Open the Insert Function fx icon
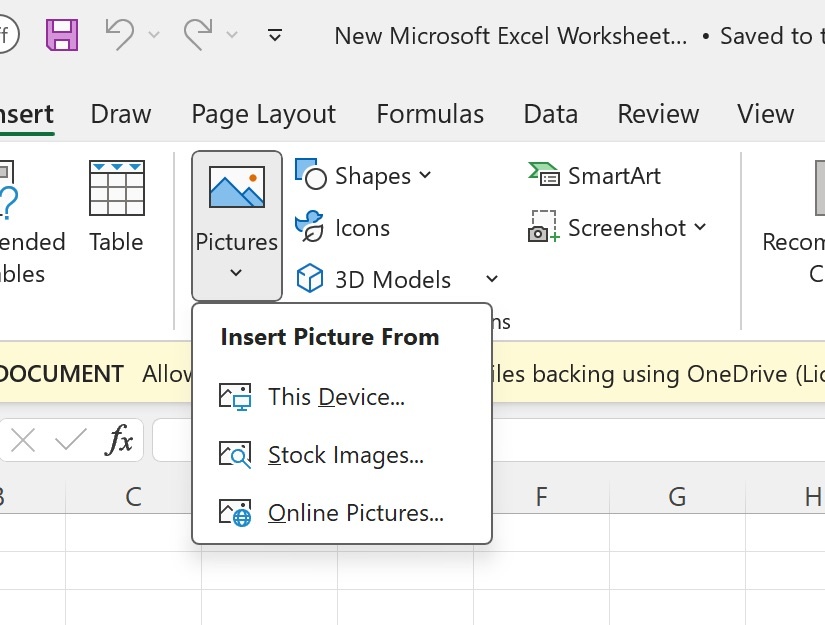The image size is (825, 625). 122,440
